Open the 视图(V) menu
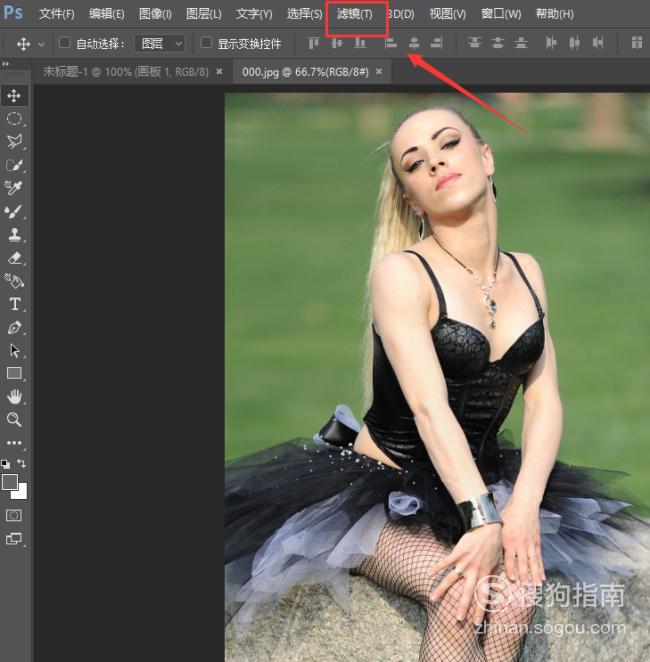This screenshot has width=650, height=662. [x=447, y=14]
